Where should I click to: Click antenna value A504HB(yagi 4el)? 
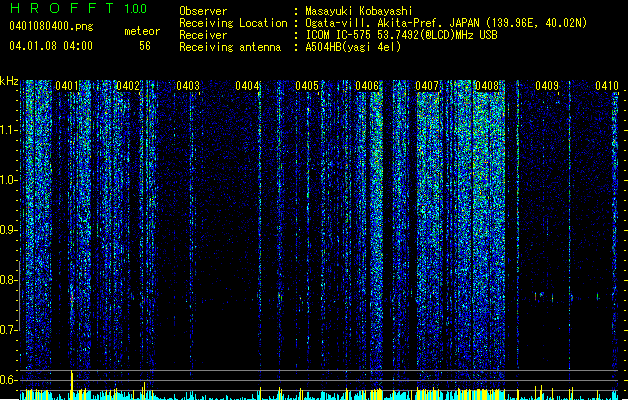(353, 47)
